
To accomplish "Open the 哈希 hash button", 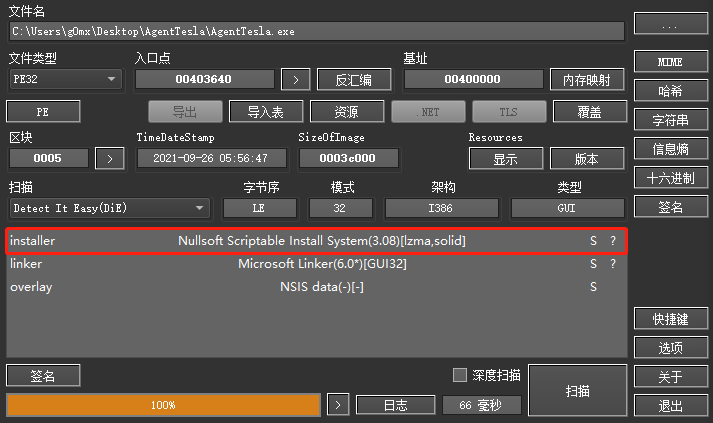I will 671,91.
